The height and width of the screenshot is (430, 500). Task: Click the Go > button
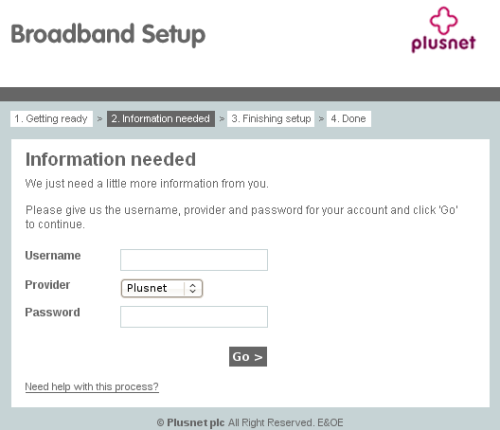(x=248, y=357)
